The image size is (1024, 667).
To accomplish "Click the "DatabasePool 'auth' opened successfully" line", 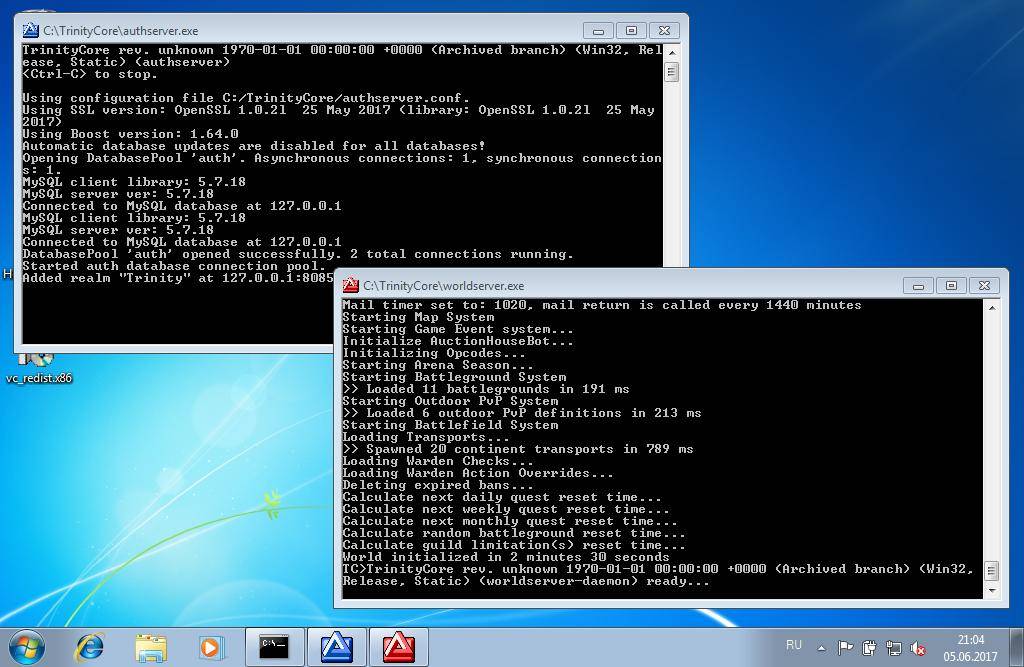I will coord(298,254).
